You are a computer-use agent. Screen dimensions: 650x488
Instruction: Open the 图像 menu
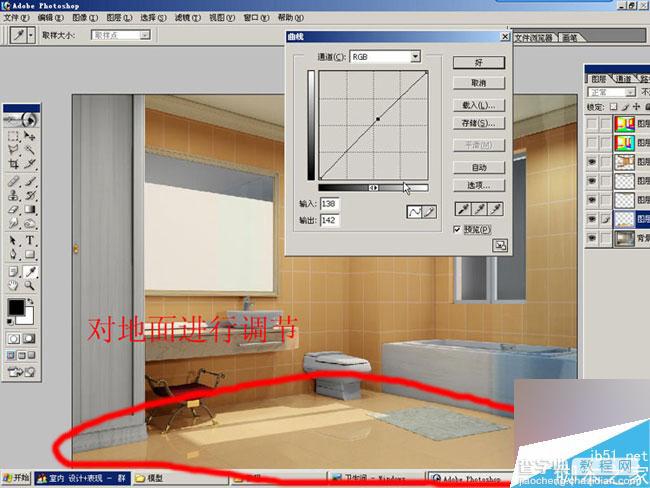click(85, 18)
